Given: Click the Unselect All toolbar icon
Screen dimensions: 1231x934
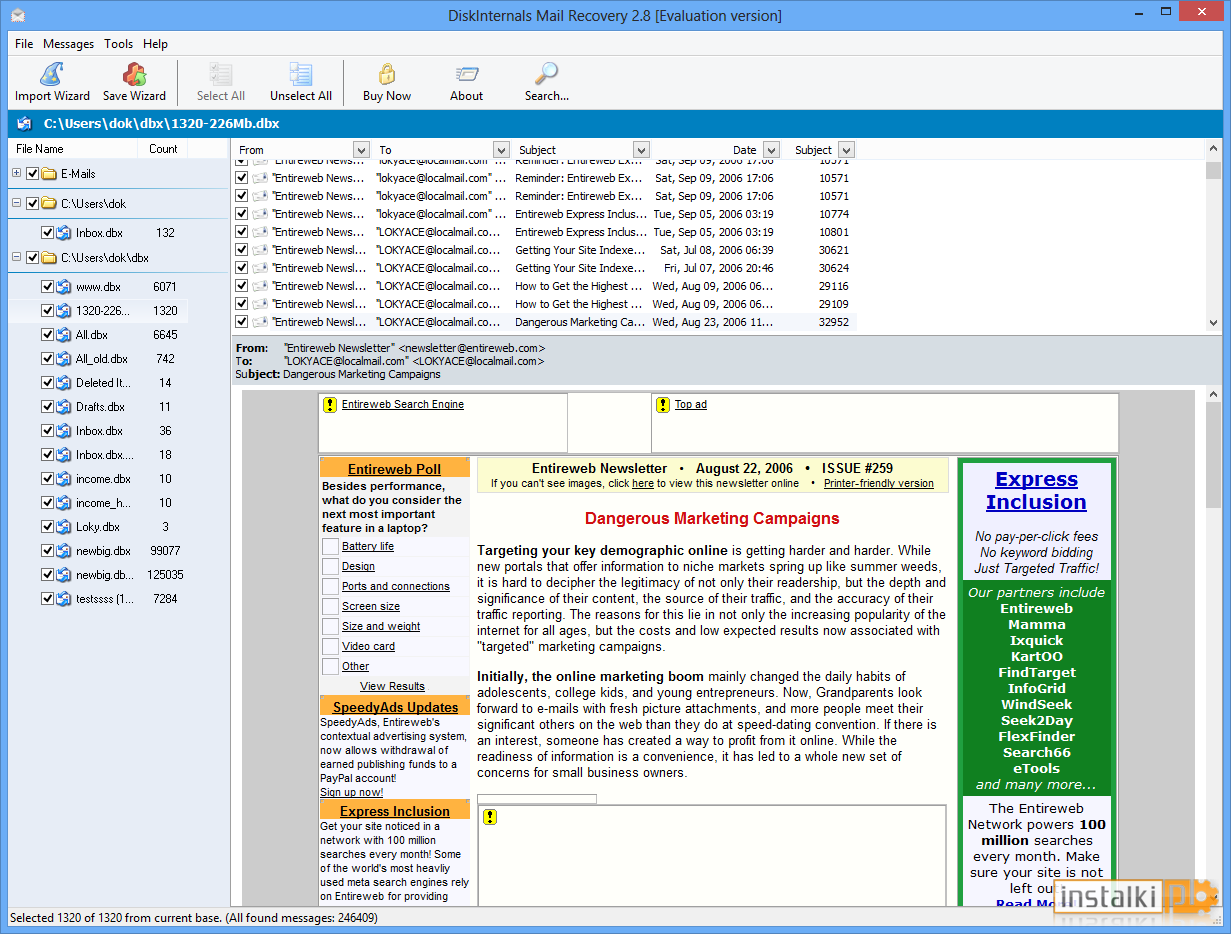Looking at the screenshot, I should (301, 74).
